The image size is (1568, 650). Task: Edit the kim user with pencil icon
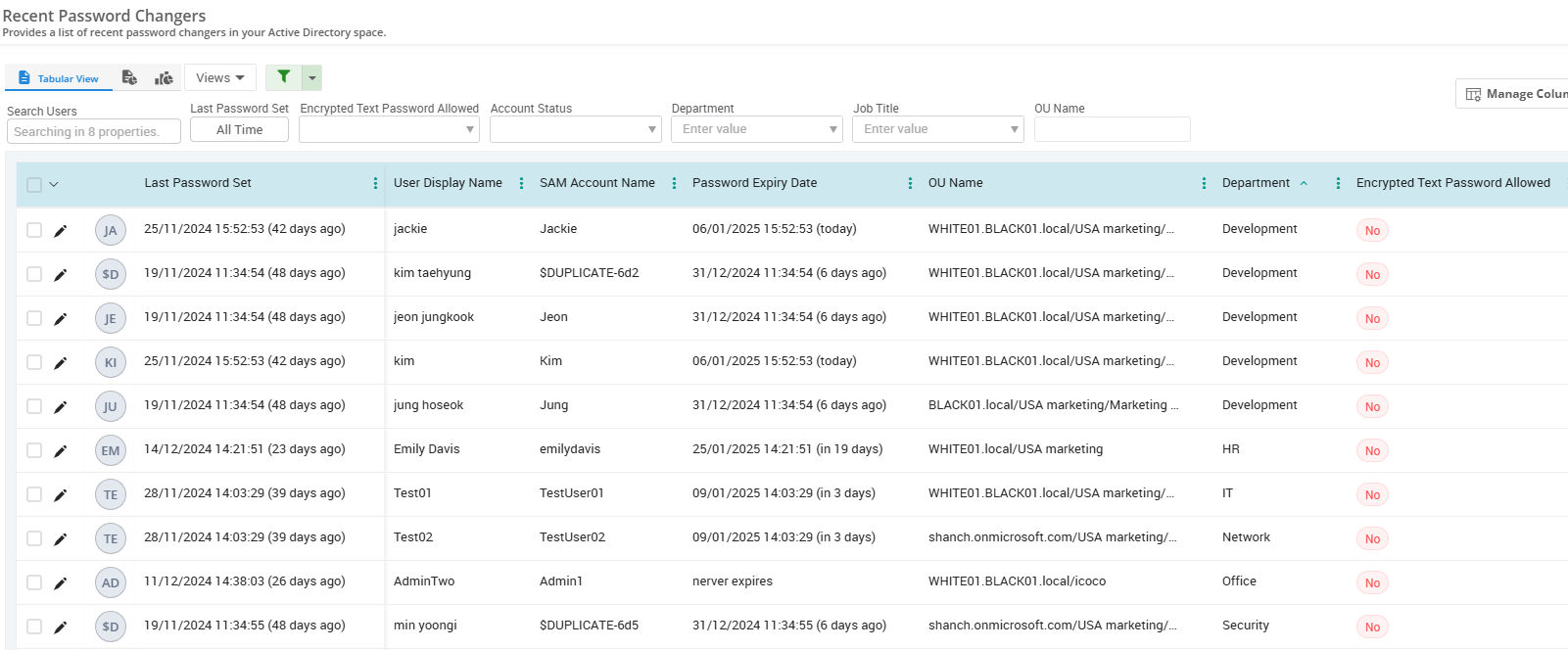coord(60,363)
